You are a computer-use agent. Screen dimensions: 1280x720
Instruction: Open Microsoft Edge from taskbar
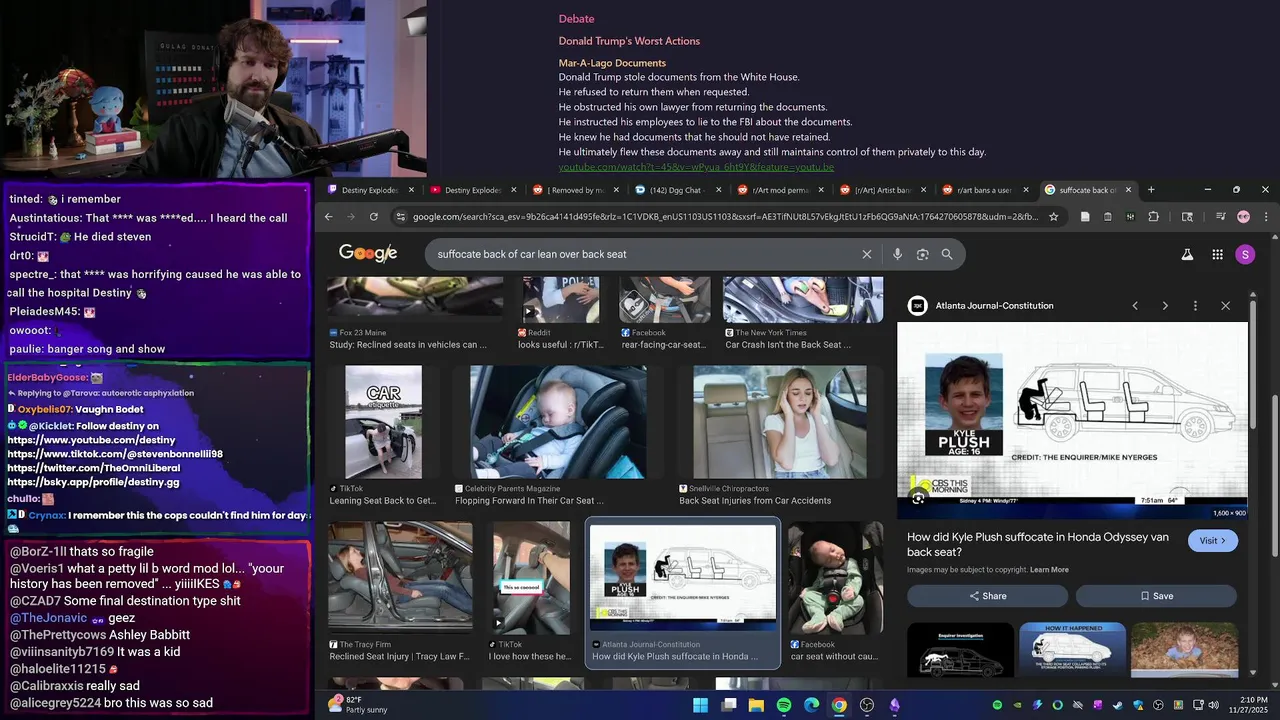click(x=811, y=705)
